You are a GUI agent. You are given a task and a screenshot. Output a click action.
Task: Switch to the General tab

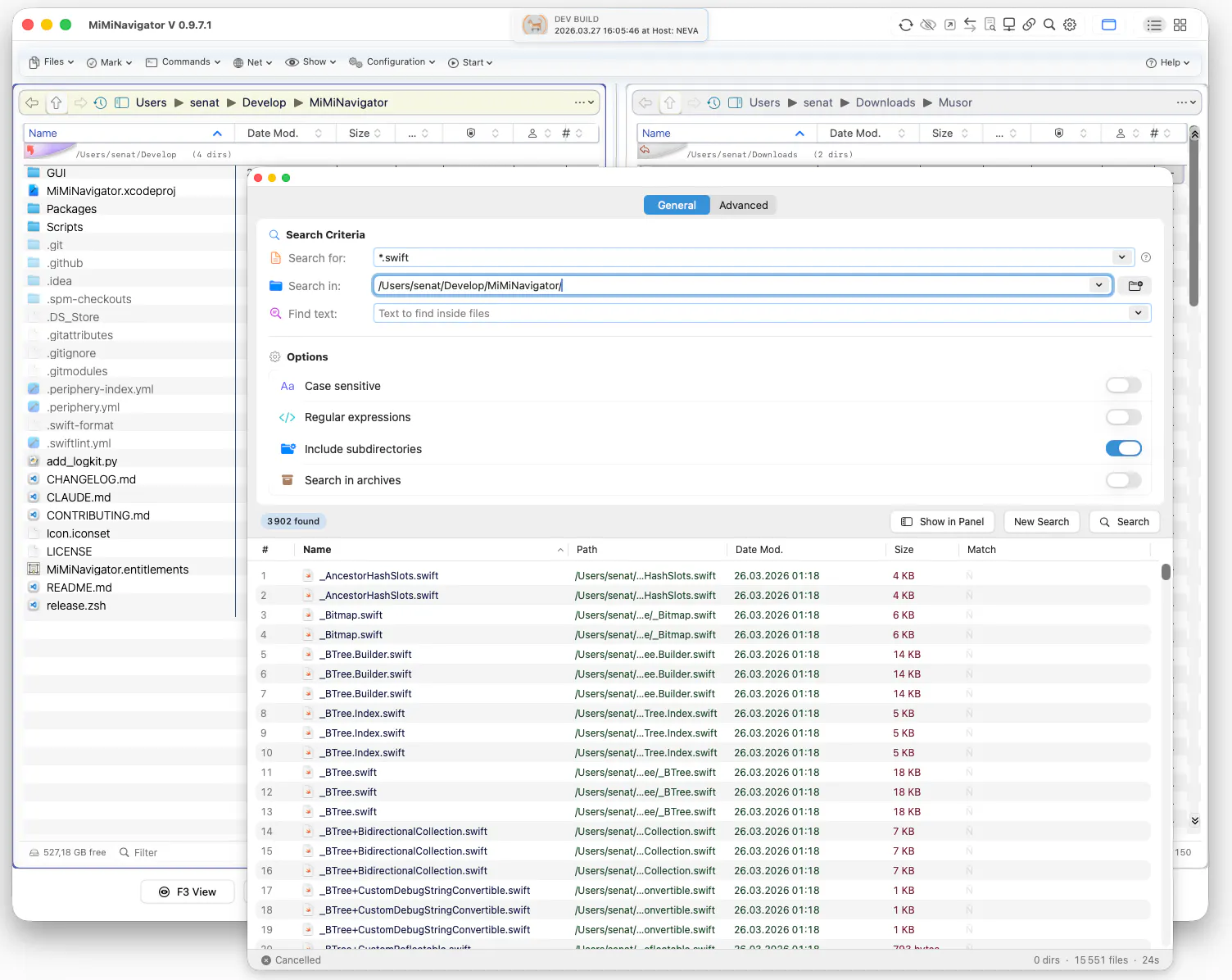[677, 206]
